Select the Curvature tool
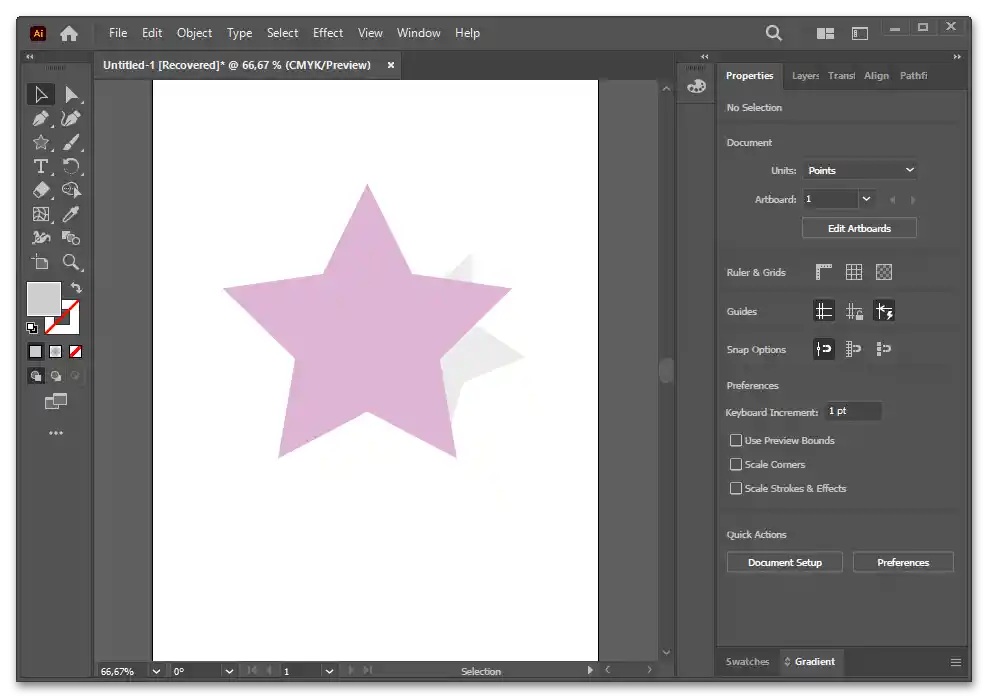This screenshot has height=698, width=988. (71, 118)
